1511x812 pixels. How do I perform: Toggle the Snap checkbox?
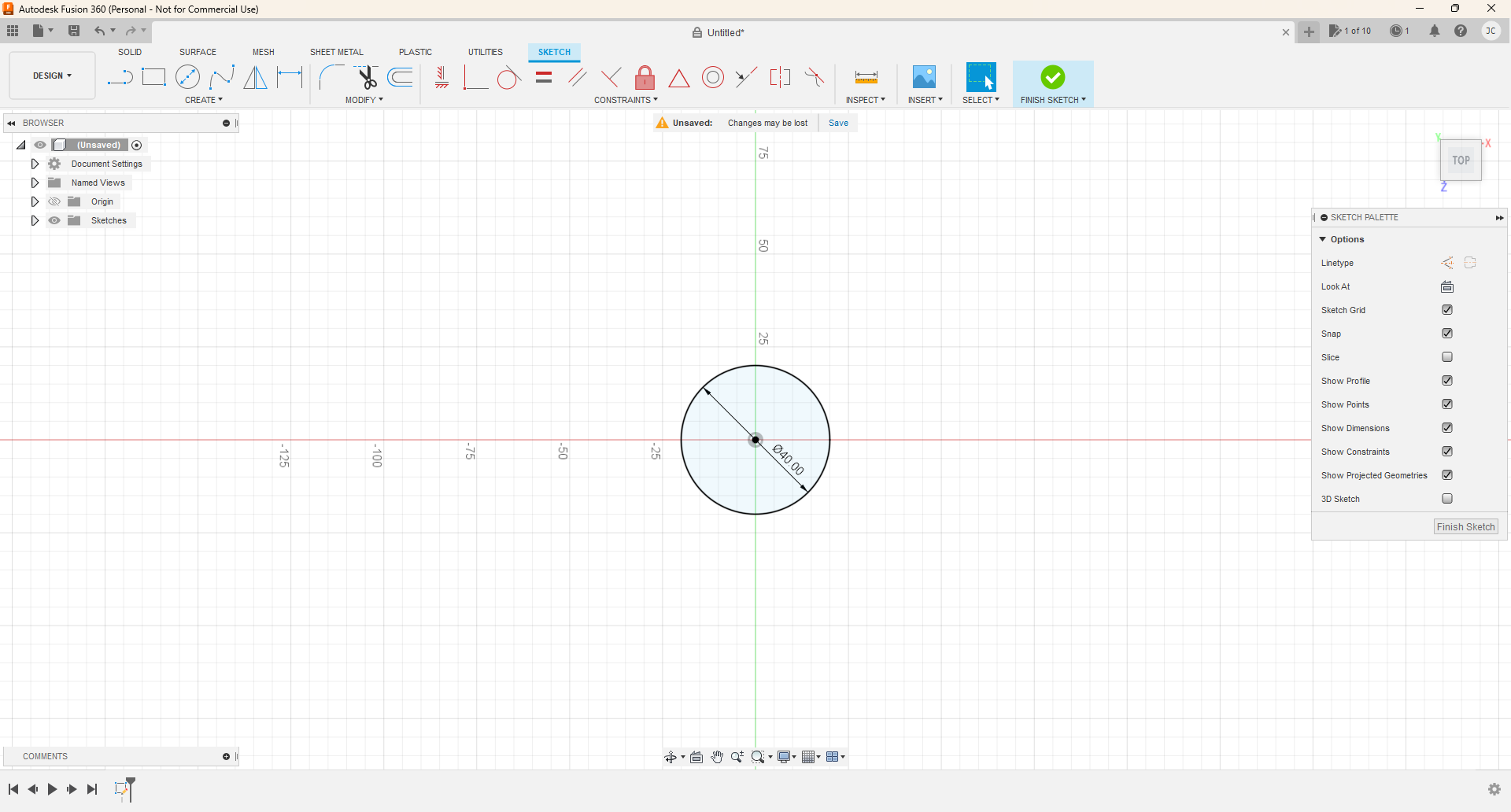coord(1447,334)
